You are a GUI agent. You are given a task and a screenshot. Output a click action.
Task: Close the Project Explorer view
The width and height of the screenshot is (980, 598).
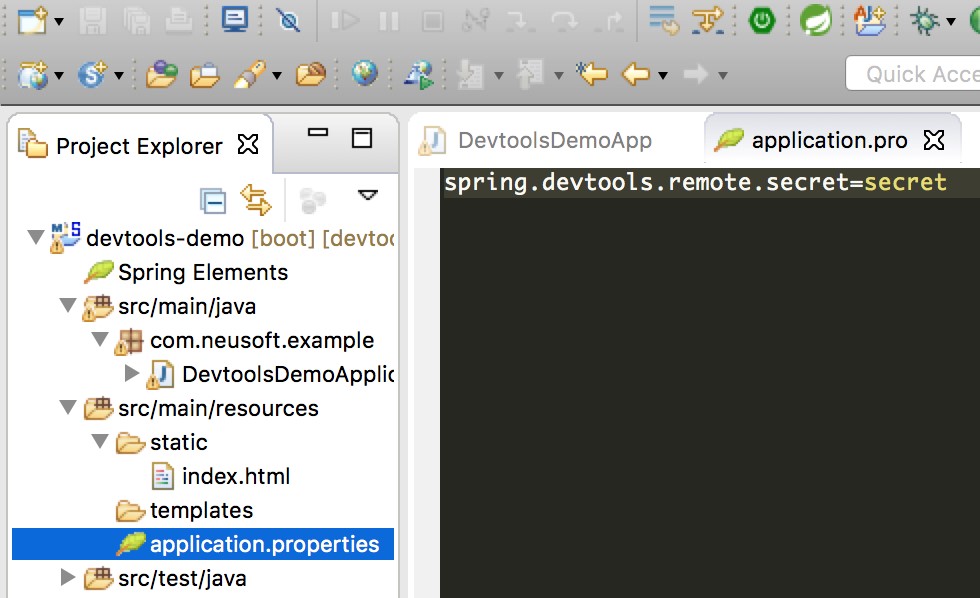tap(248, 144)
